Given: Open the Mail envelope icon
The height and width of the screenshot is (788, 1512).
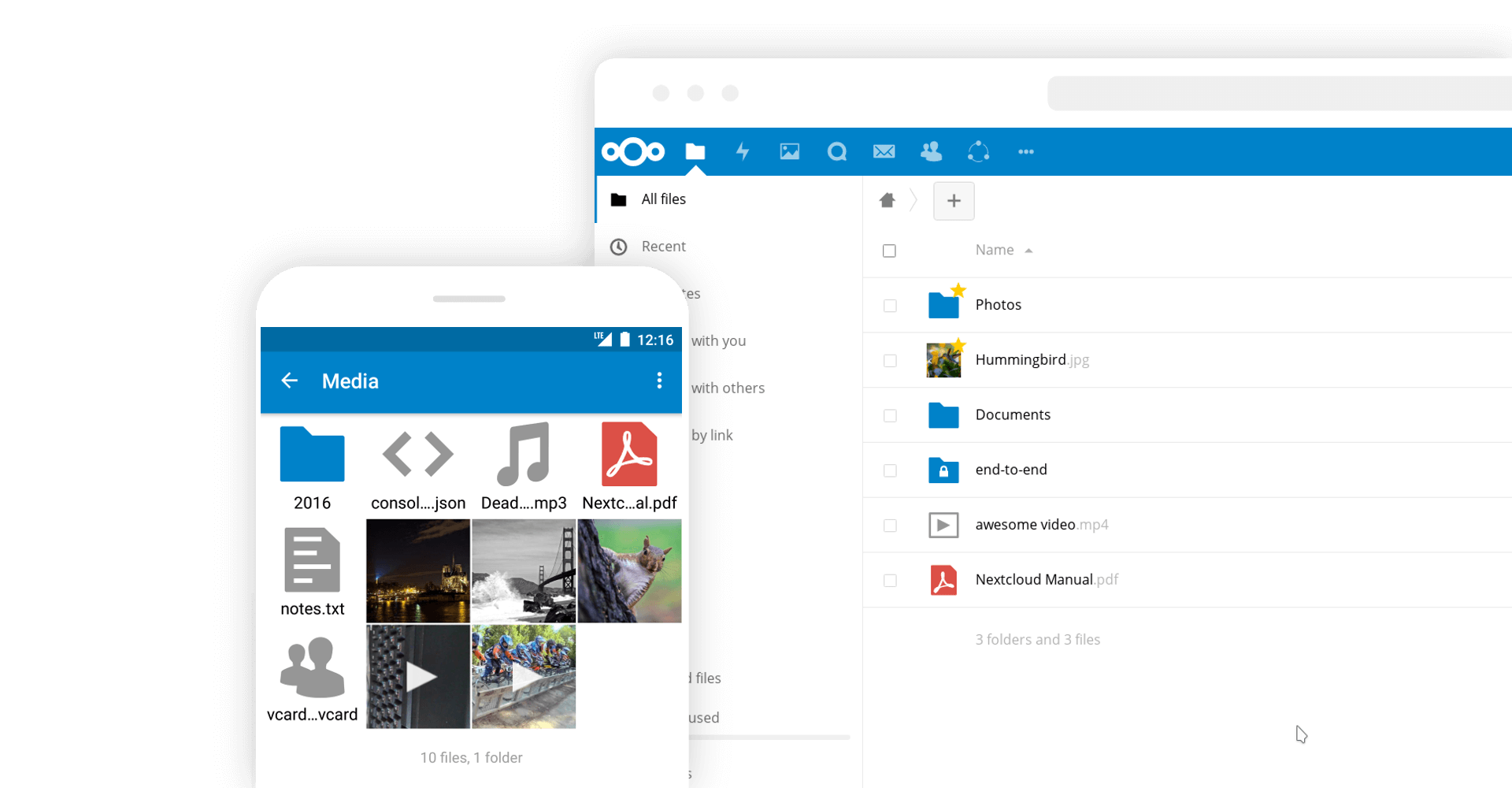Looking at the screenshot, I should [x=884, y=151].
